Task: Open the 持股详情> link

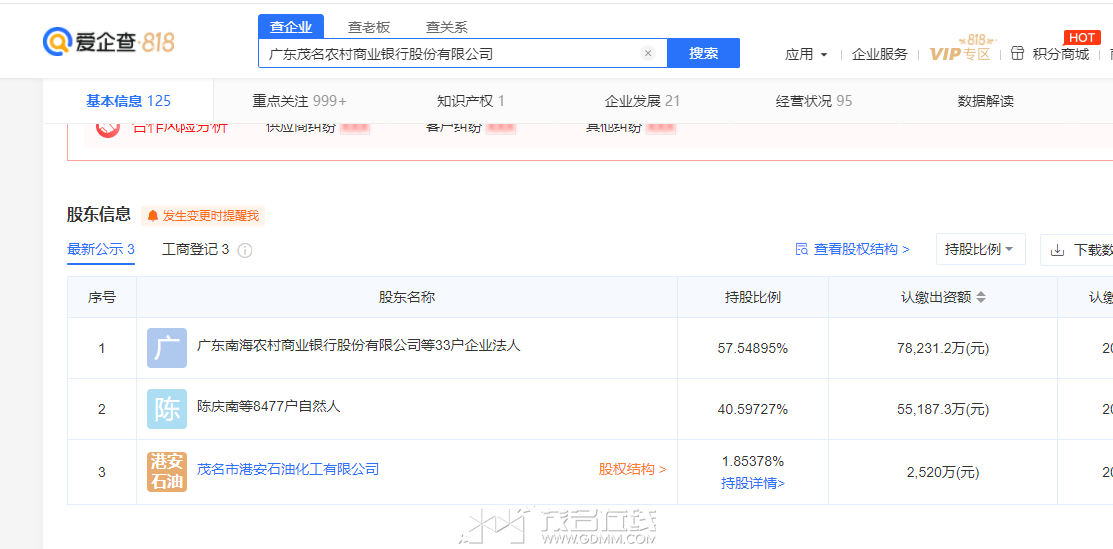Action: click(753, 484)
